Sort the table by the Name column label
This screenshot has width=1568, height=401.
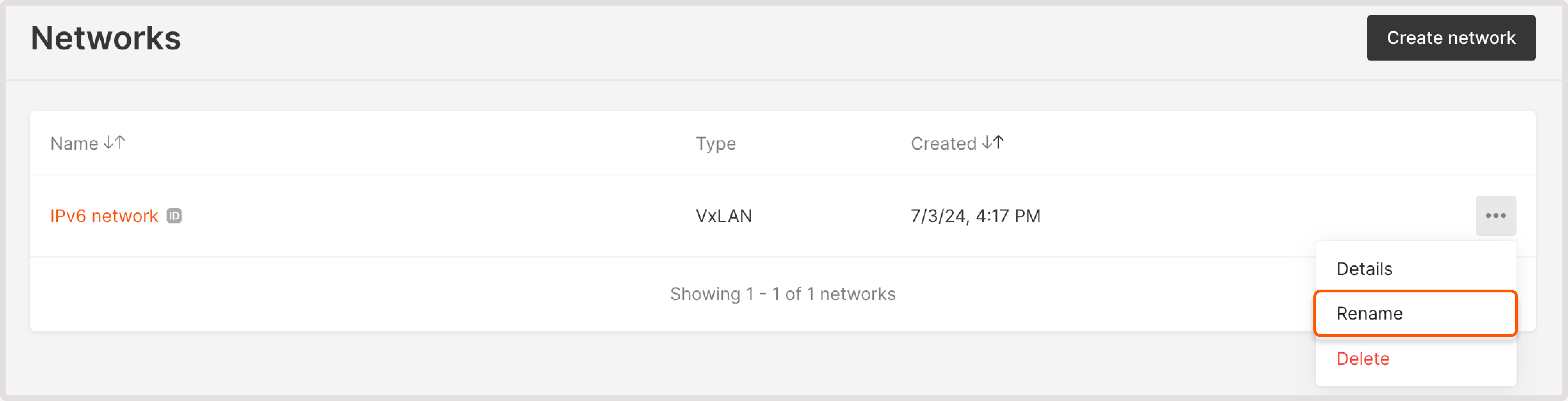tap(74, 143)
